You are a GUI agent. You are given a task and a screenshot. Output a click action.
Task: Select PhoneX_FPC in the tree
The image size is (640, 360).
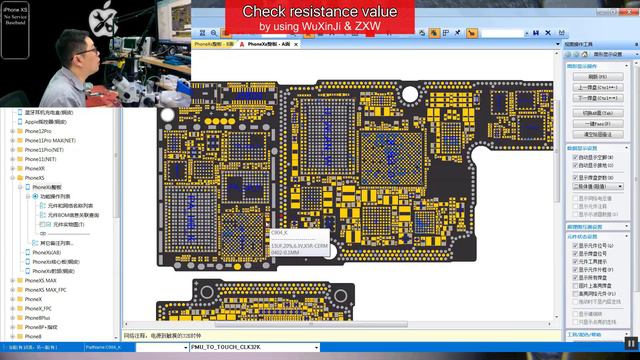(x=38, y=309)
